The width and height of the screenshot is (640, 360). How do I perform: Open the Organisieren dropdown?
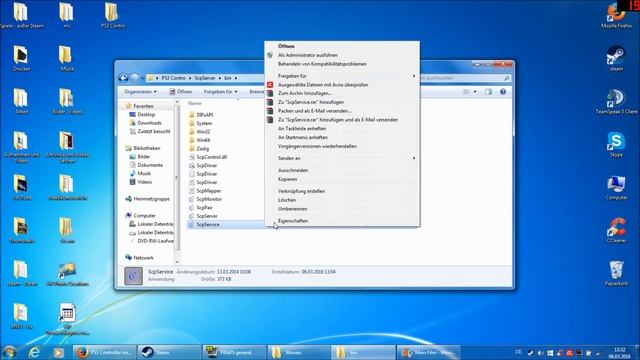point(140,92)
